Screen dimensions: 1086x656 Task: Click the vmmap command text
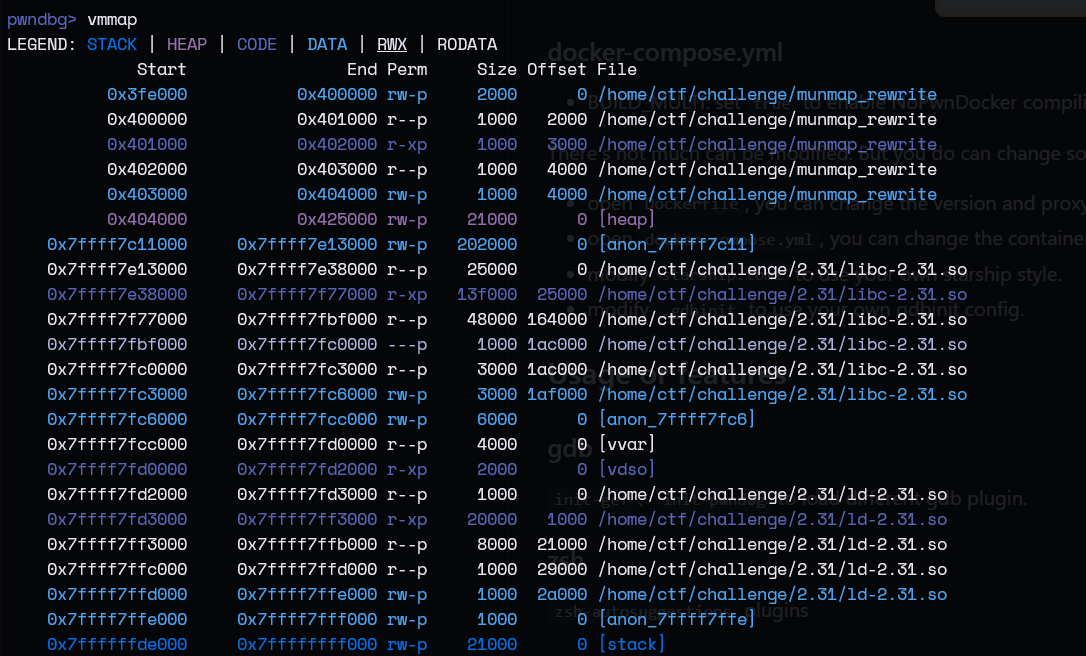click(112, 19)
